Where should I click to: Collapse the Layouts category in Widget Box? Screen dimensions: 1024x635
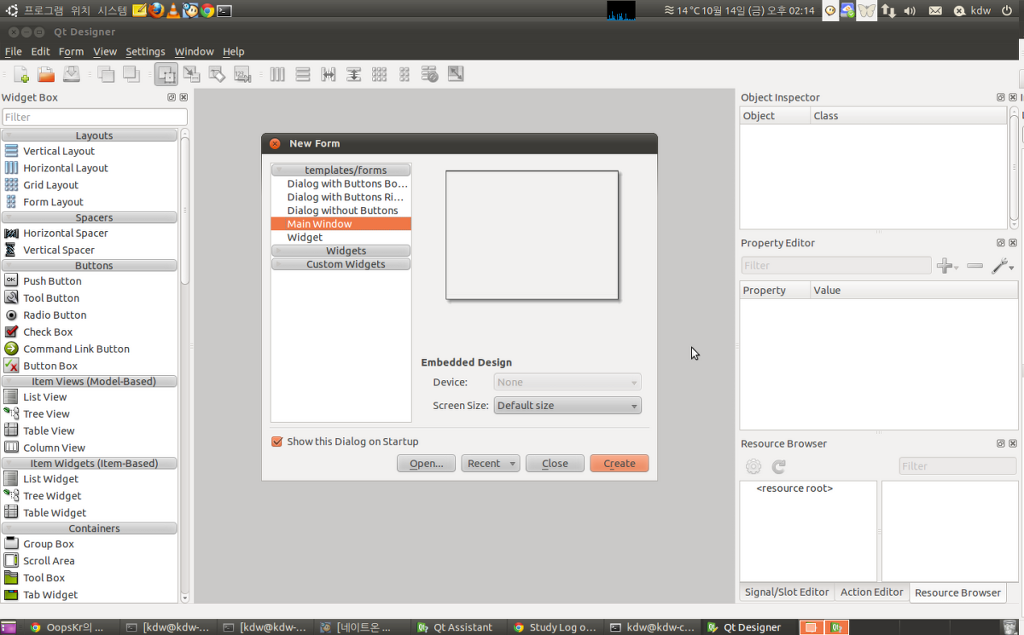tap(89, 135)
